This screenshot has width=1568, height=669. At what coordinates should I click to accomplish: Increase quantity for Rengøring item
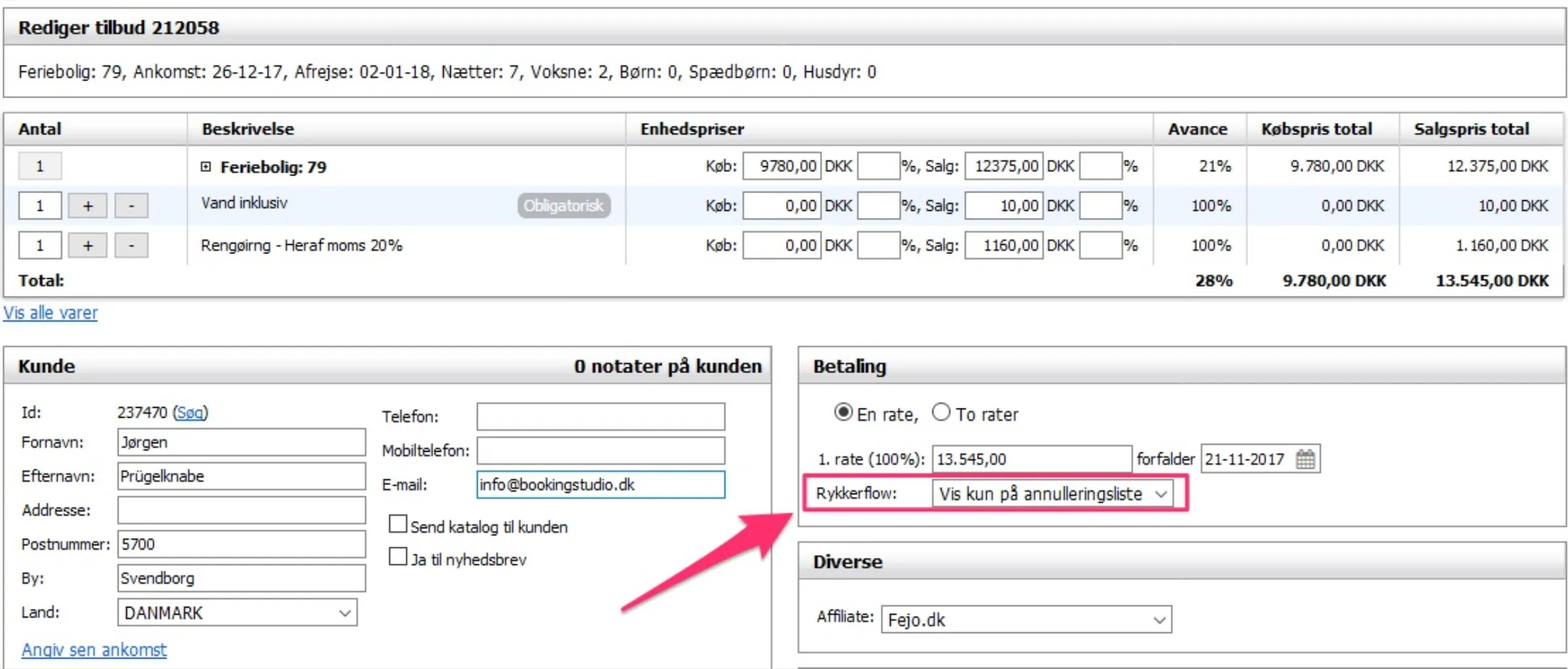(x=88, y=245)
